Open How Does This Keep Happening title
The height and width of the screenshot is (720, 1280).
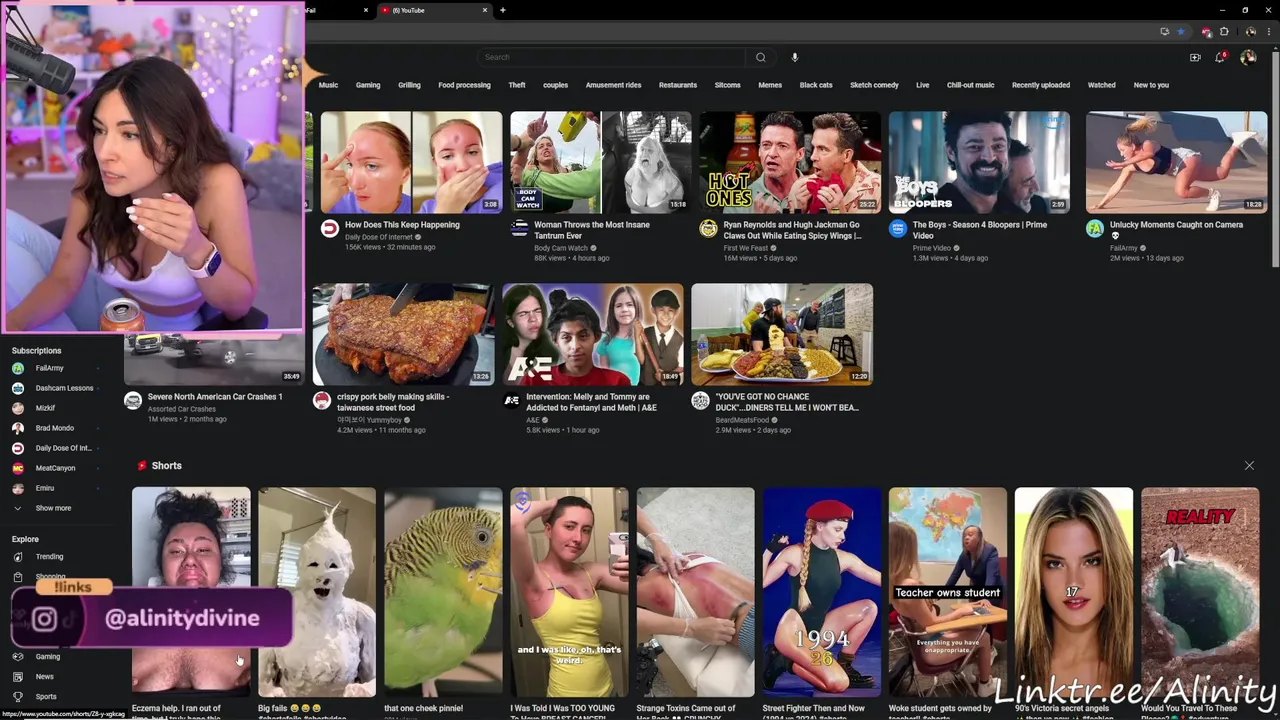click(402, 225)
